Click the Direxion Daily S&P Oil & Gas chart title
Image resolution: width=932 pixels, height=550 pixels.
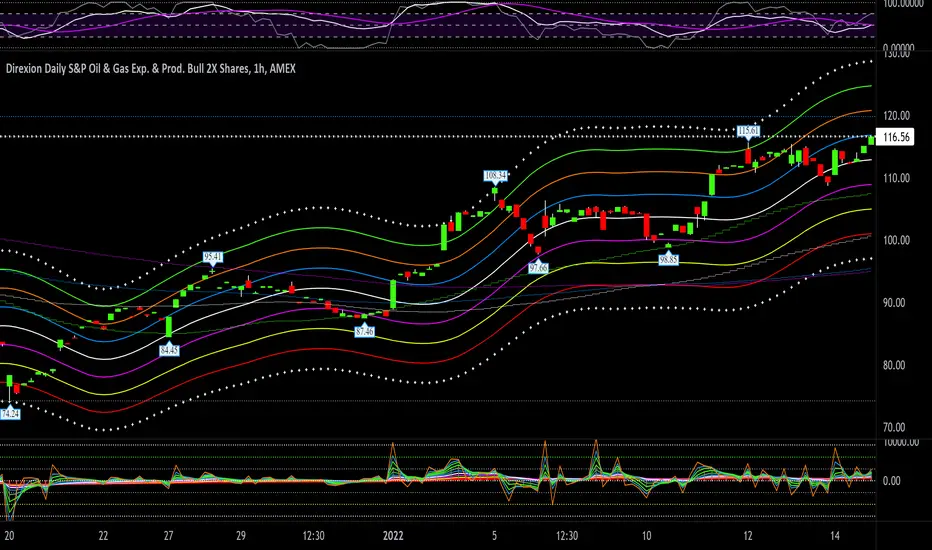point(150,68)
